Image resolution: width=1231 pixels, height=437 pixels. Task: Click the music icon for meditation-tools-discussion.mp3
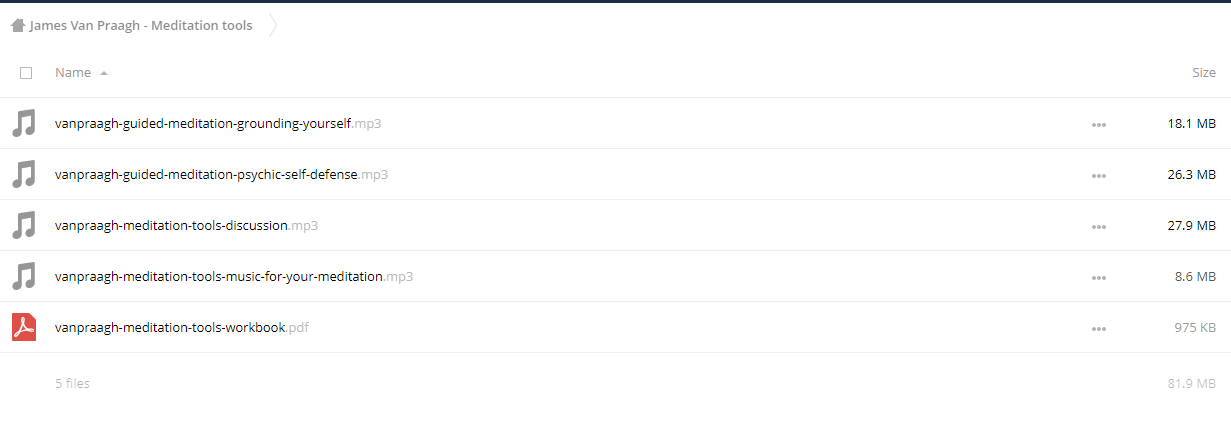(24, 226)
